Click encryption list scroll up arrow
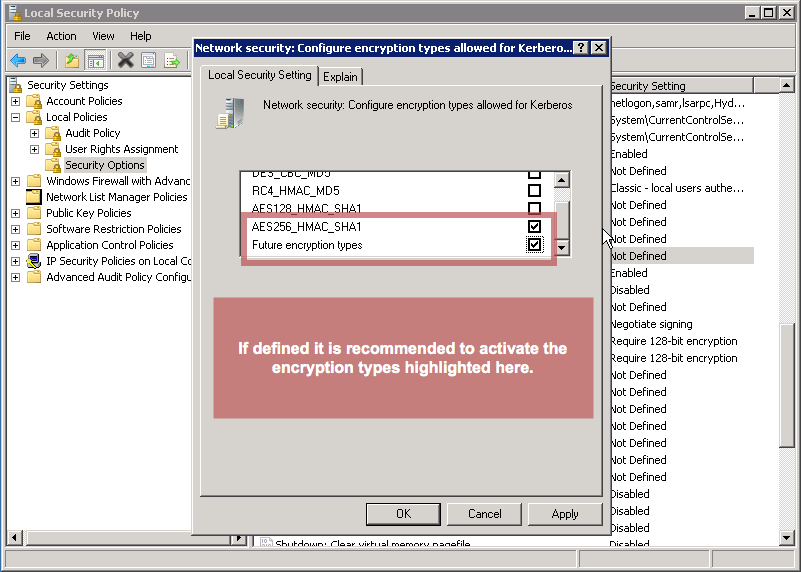 point(561,180)
